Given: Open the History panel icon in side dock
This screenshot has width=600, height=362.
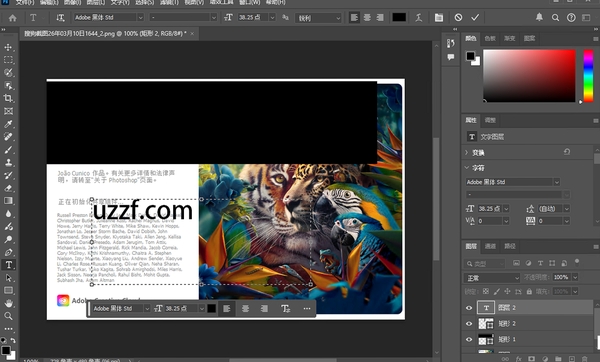Looking at the screenshot, I should tap(451, 43).
